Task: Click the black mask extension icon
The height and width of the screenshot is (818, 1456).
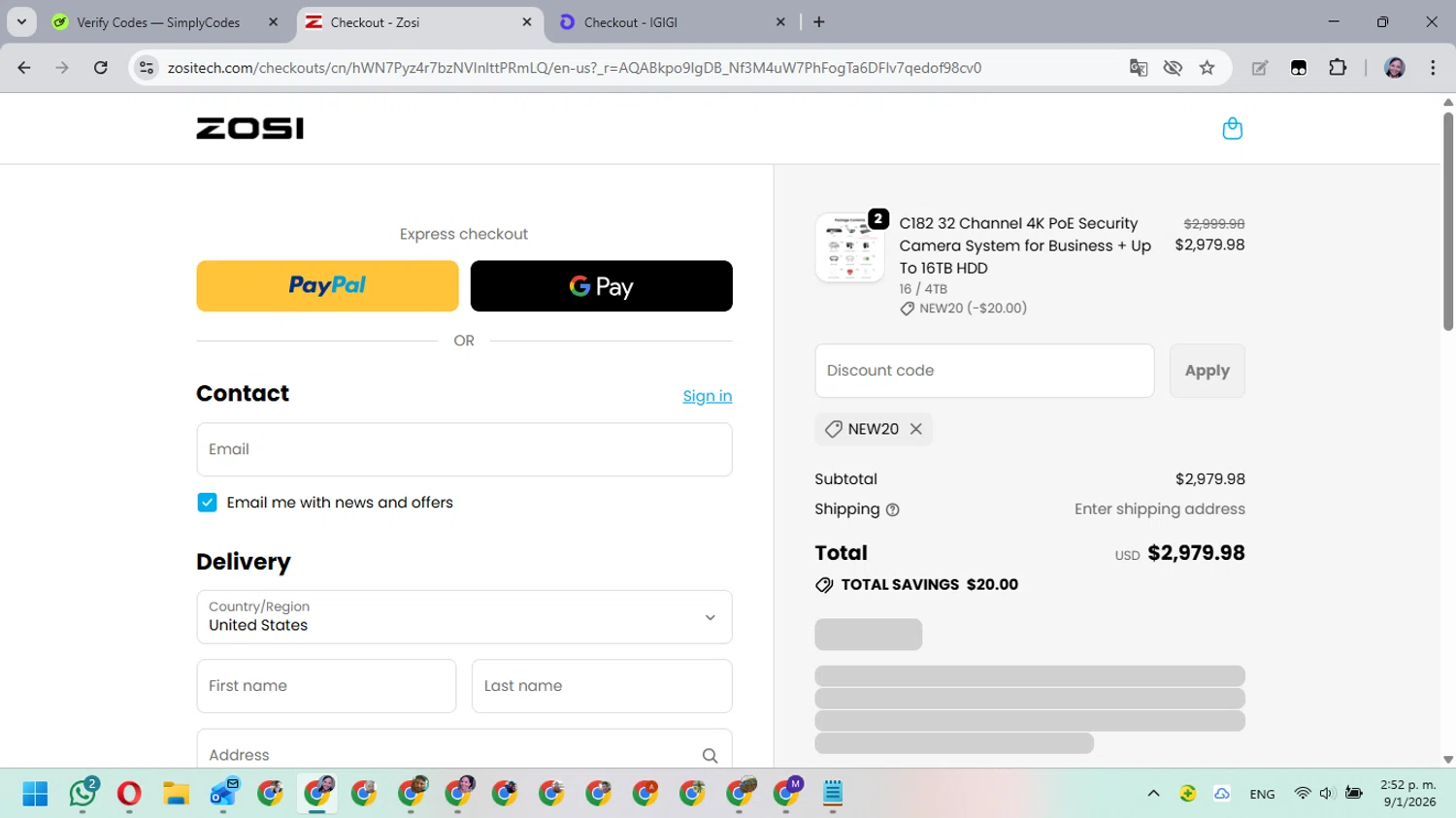Action: (x=1299, y=68)
